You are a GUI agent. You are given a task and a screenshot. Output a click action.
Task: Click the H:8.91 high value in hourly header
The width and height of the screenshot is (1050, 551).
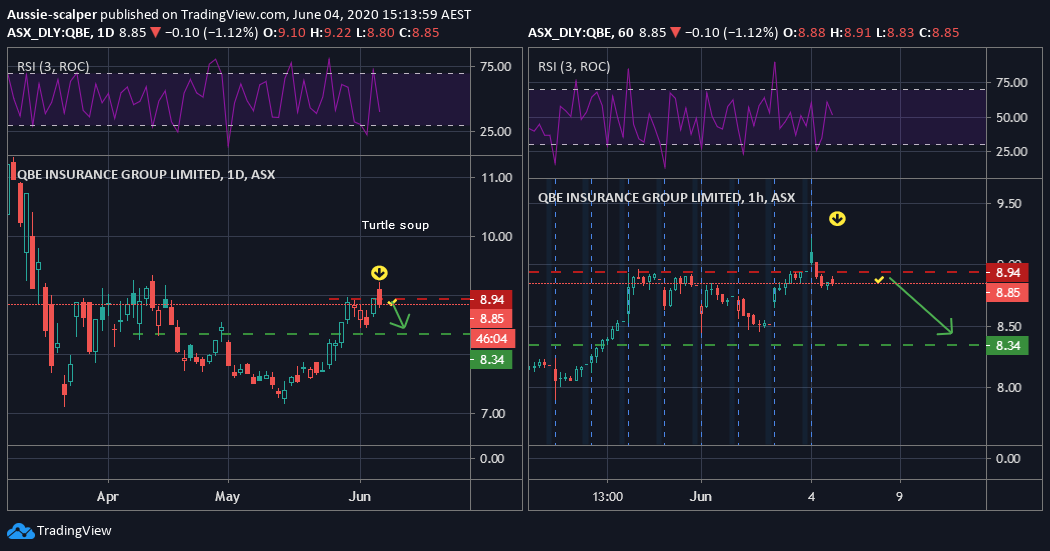click(x=850, y=32)
